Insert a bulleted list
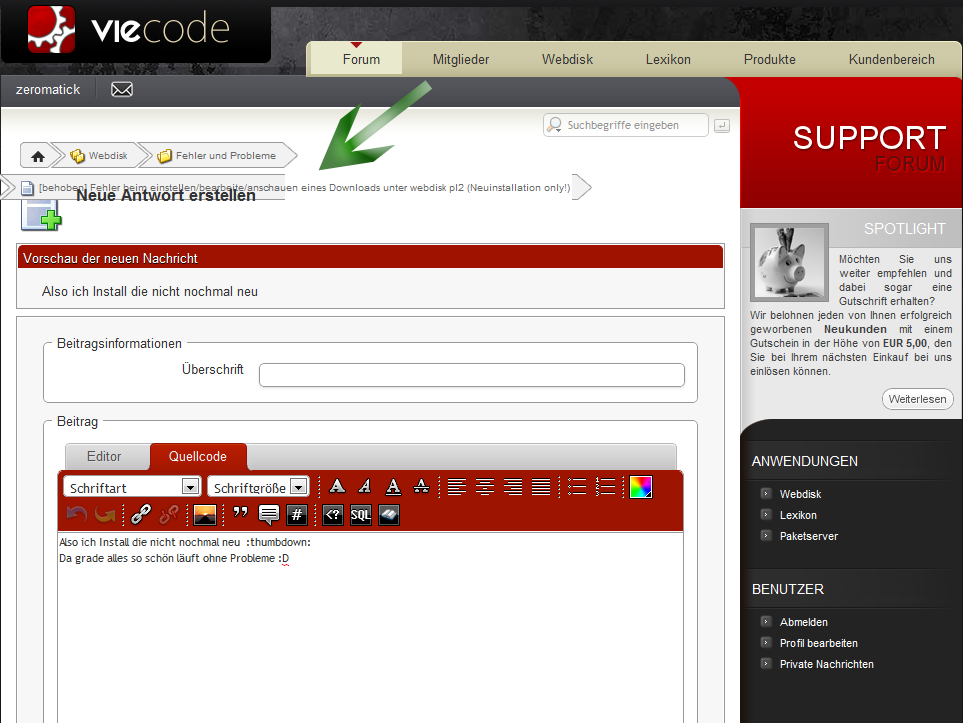 pos(576,487)
